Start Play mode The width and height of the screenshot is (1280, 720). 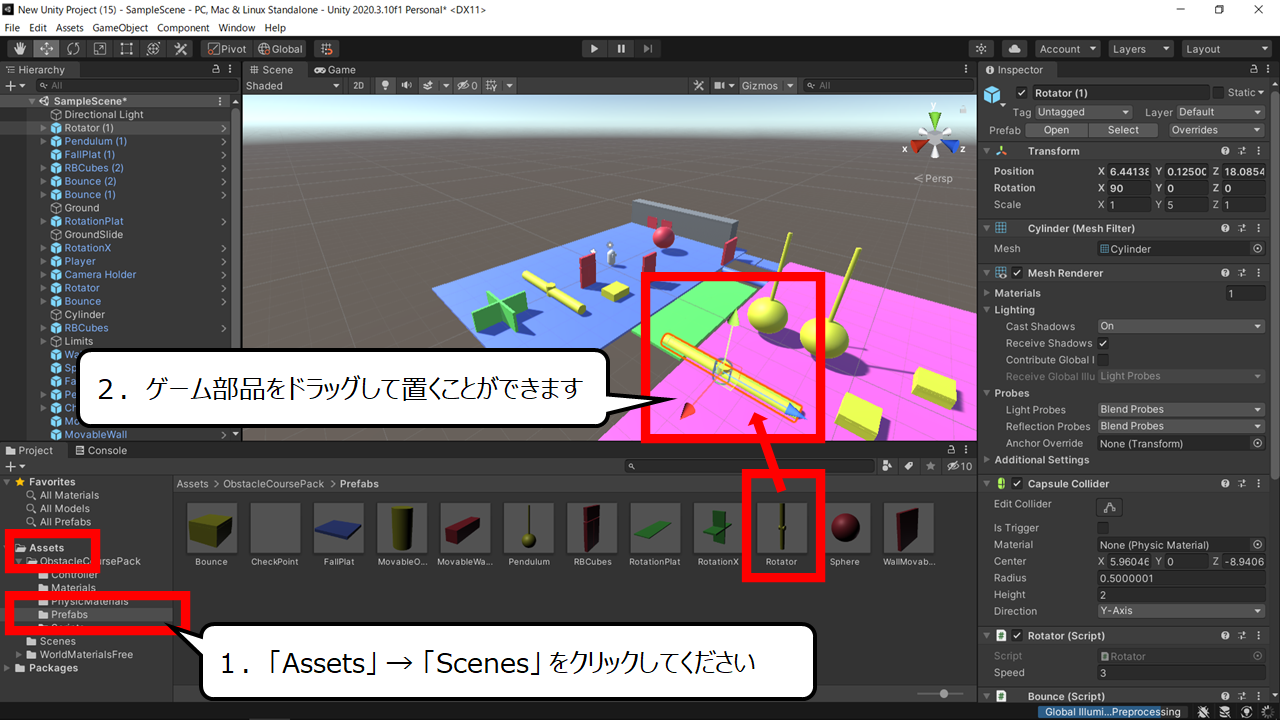tap(594, 48)
